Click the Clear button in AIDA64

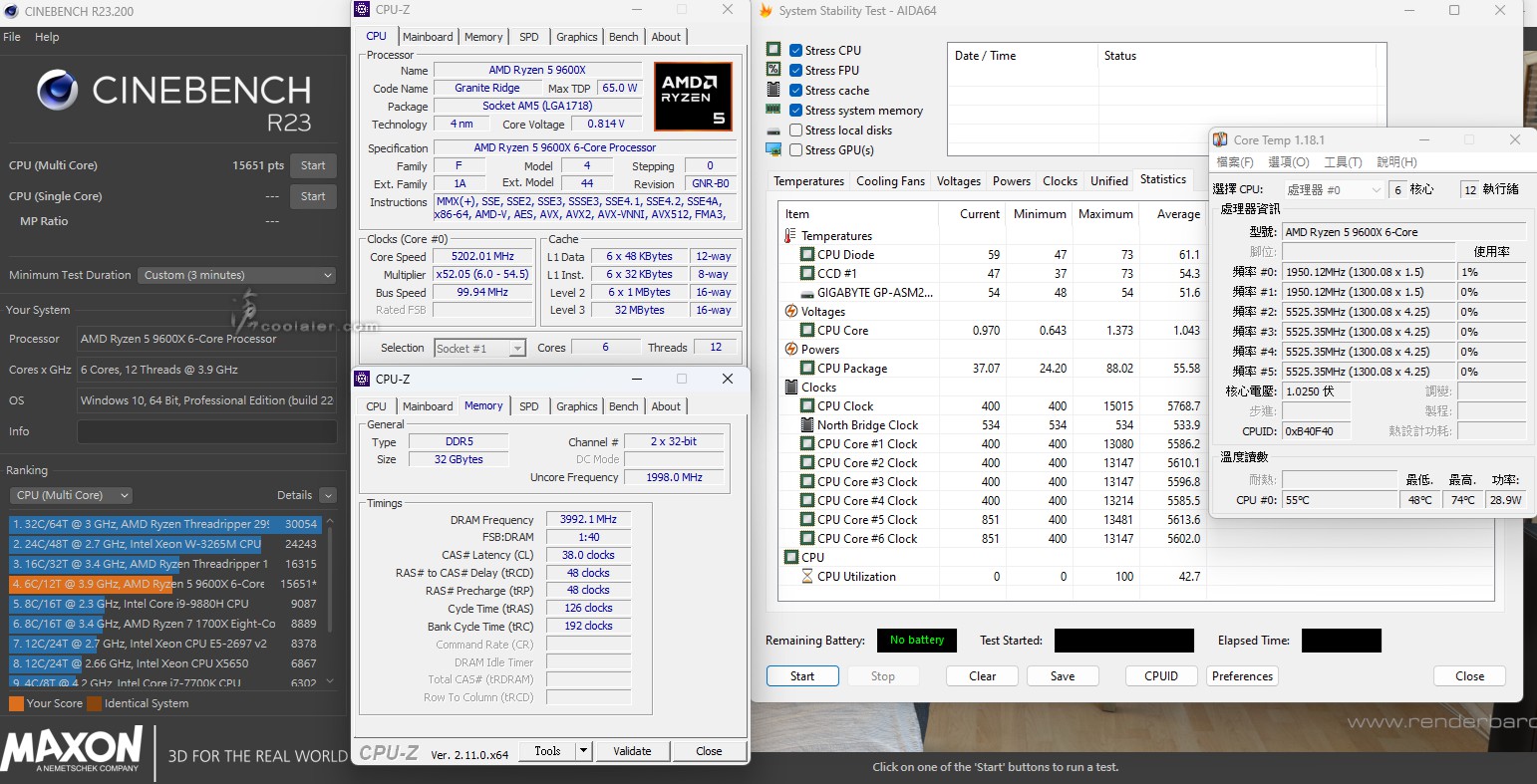[982, 676]
